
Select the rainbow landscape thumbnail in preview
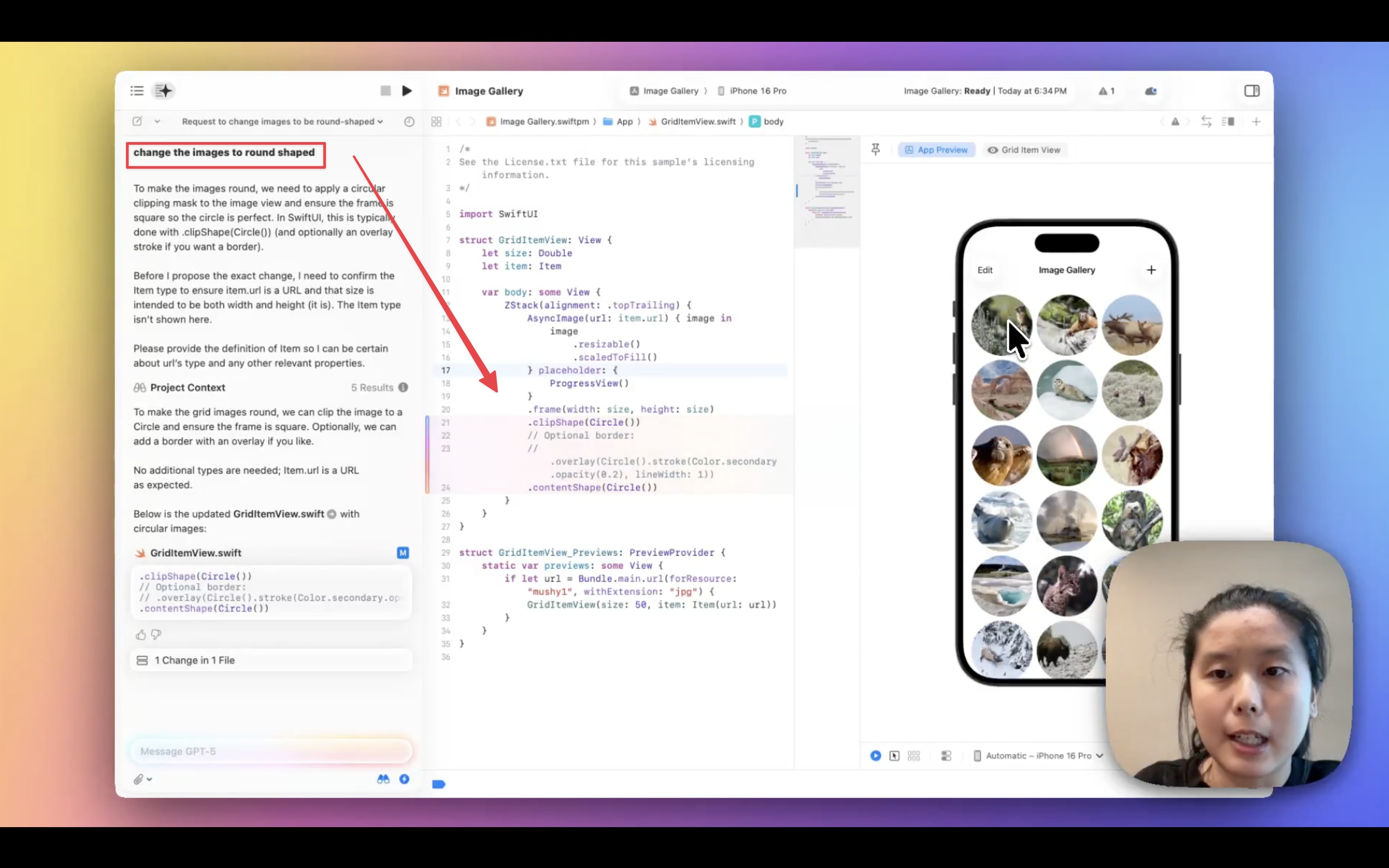point(1067,456)
